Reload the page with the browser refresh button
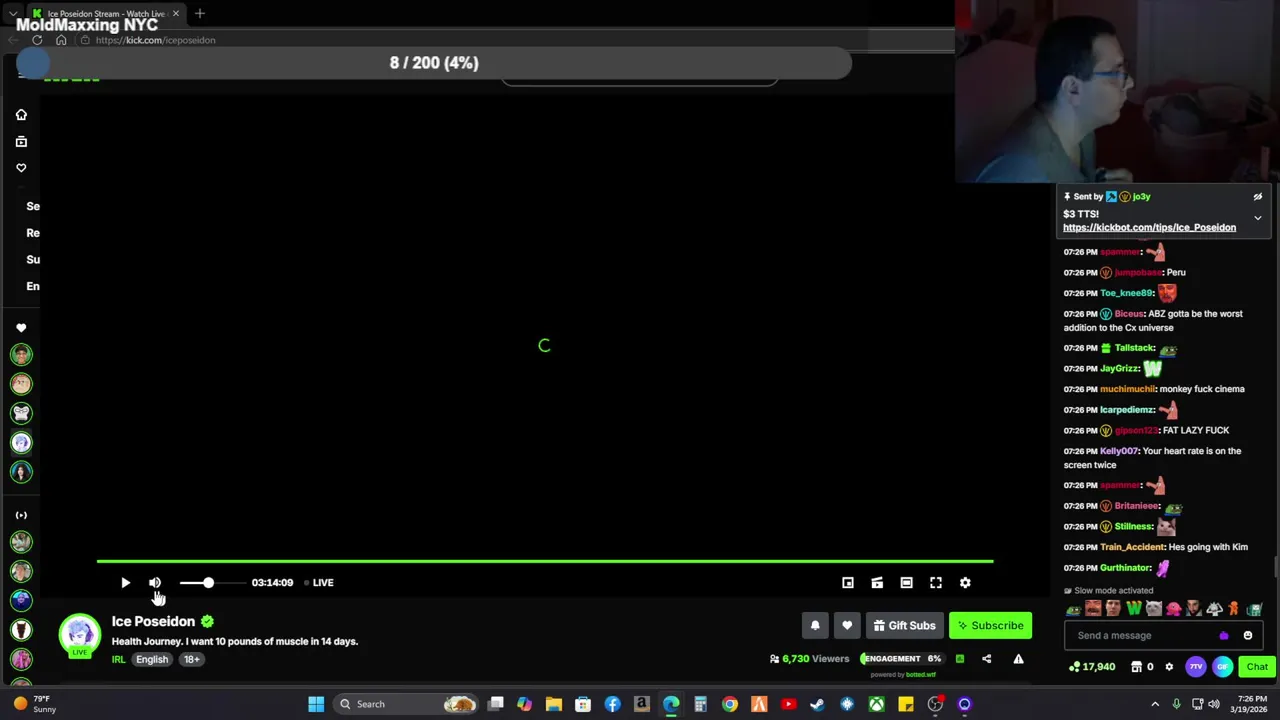 tap(37, 40)
